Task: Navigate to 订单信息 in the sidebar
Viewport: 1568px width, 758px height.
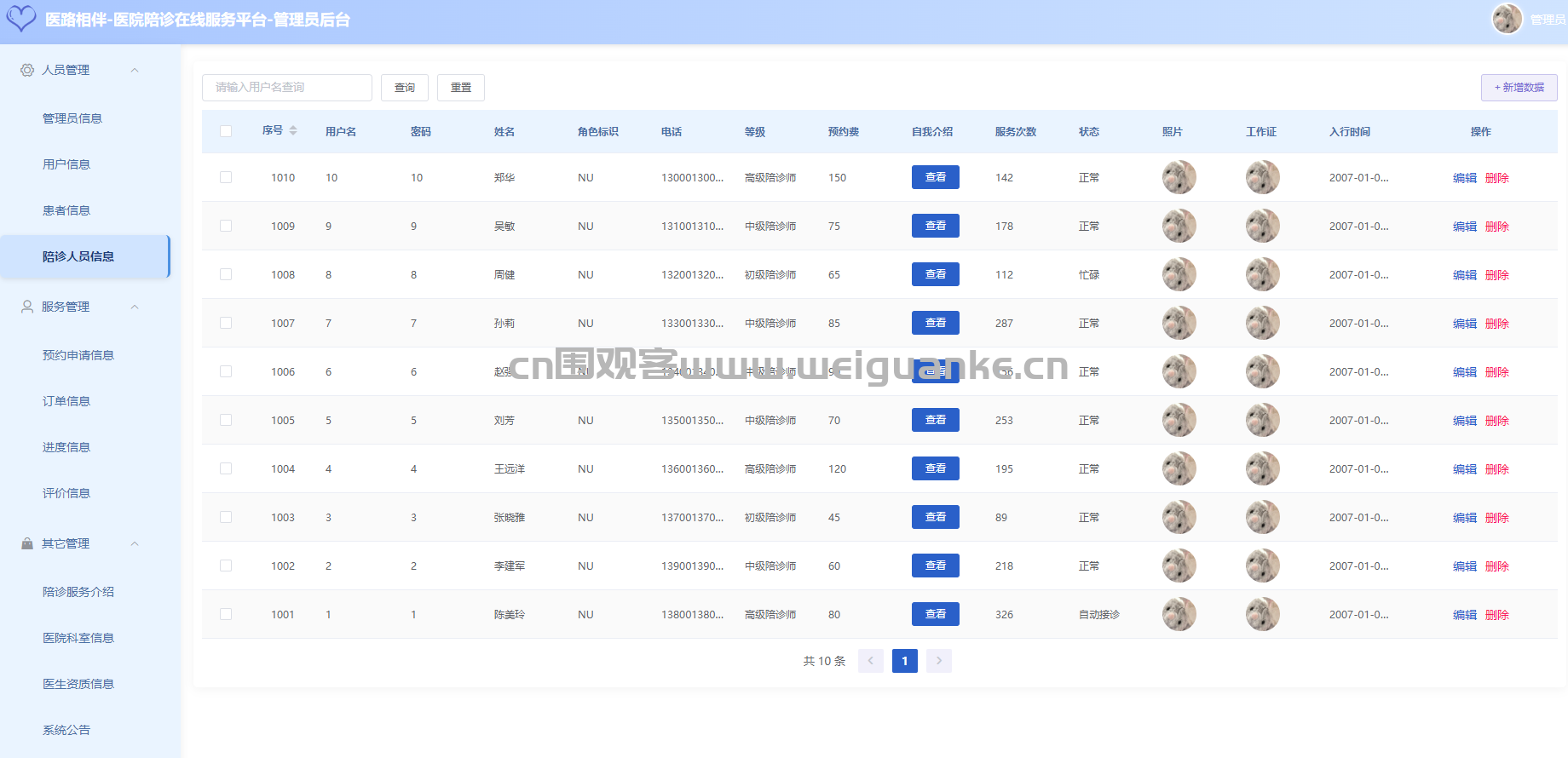Action: coord(66,401)
